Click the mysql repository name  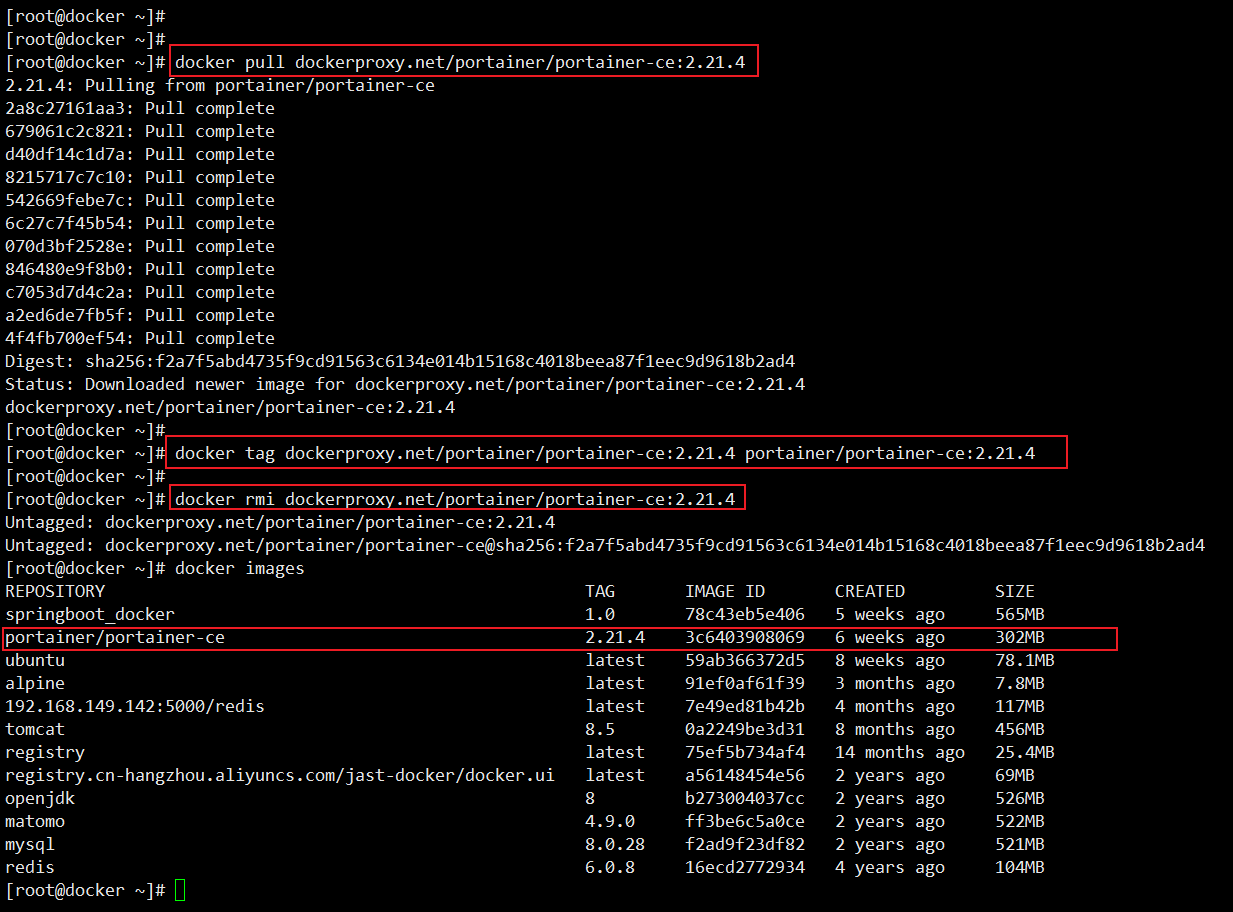pyautogui.click(x=30, y=844)
